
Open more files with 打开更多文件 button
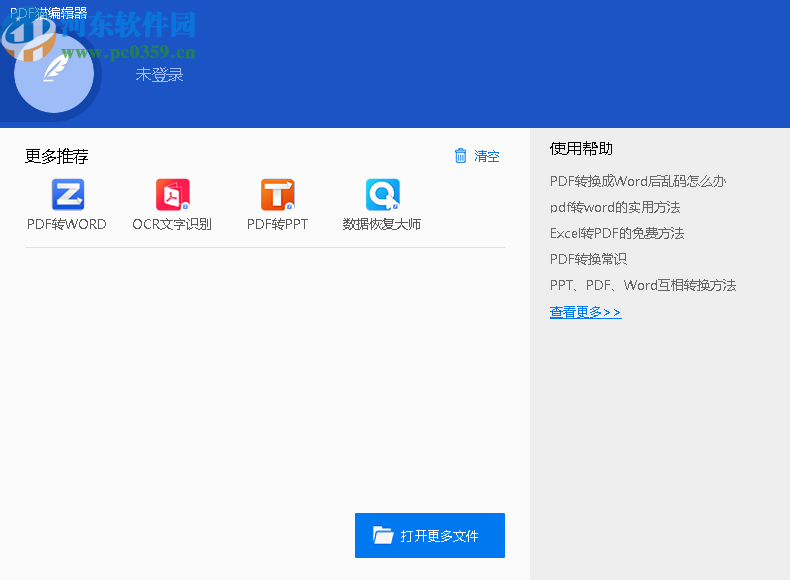pyautogui.click(x=430, y=535)
